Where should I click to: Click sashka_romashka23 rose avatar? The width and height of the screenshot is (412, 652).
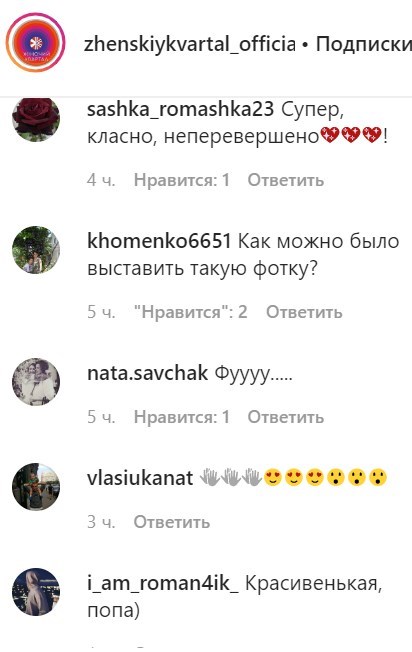36,118
